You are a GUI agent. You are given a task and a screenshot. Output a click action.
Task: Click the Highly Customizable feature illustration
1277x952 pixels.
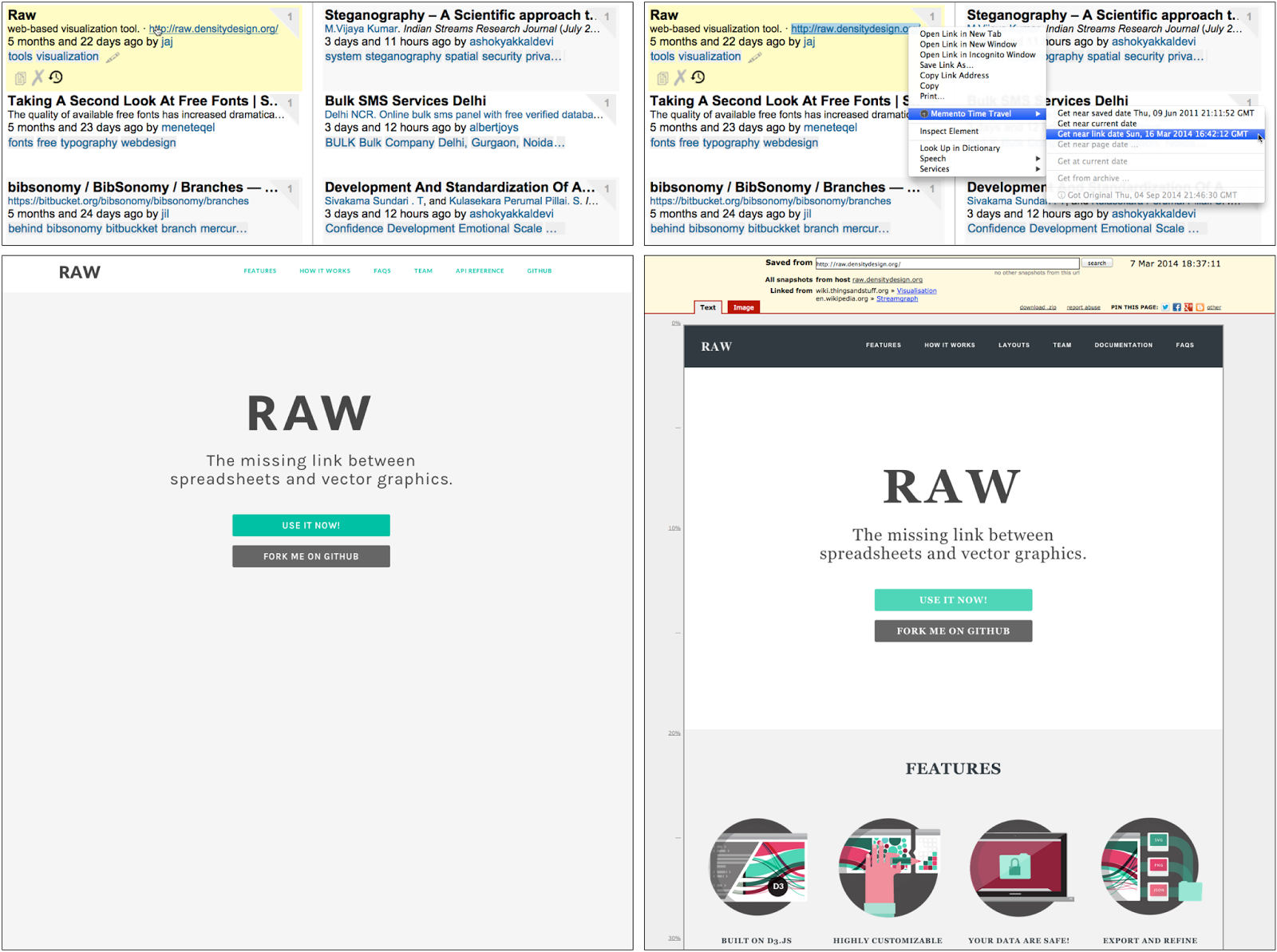(x=888, y=867)
